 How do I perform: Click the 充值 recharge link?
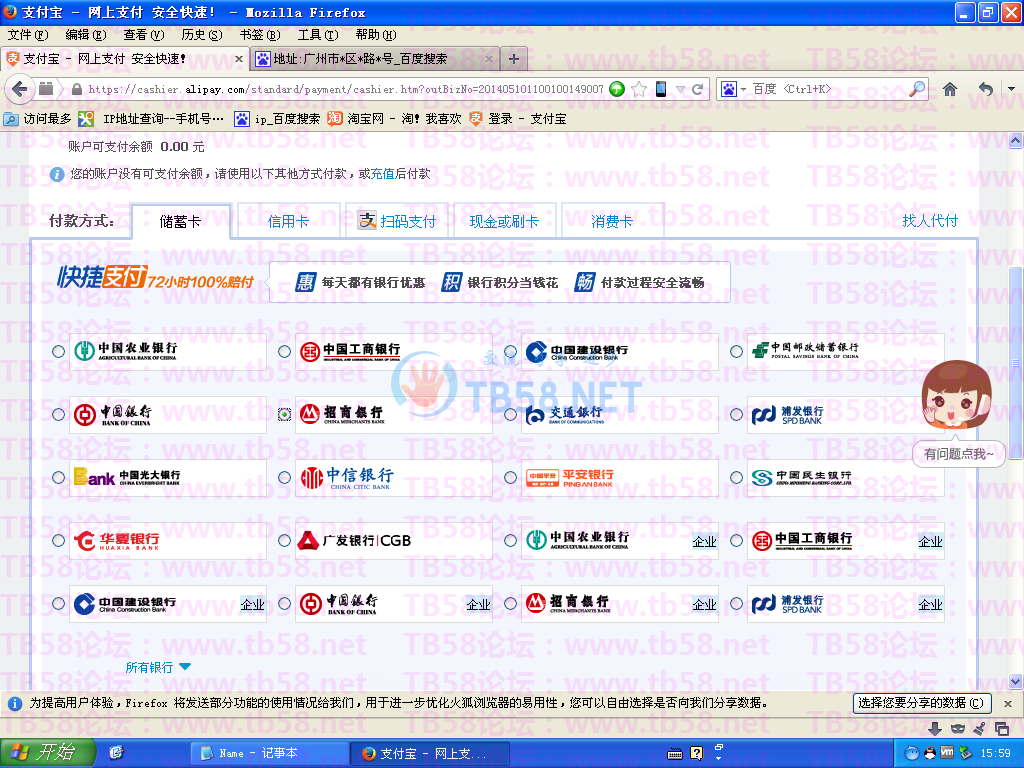click(x=383, y=174)
